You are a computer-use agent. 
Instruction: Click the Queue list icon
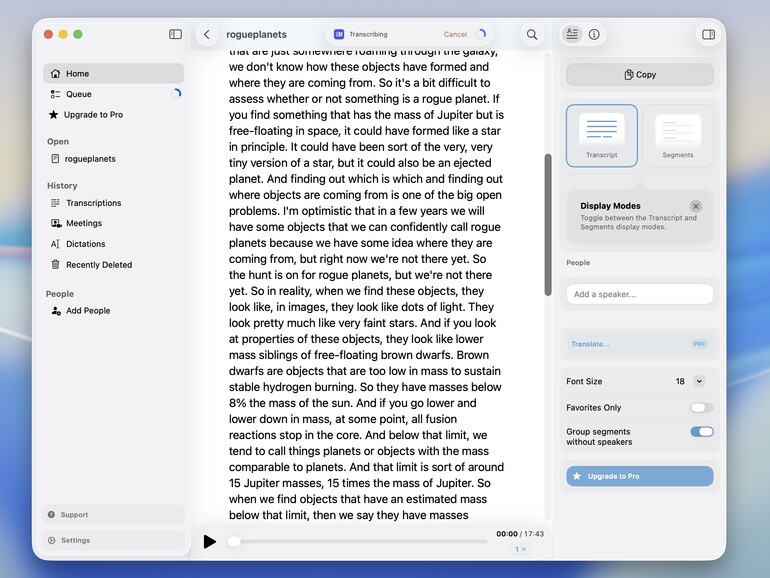click(55, 94)
